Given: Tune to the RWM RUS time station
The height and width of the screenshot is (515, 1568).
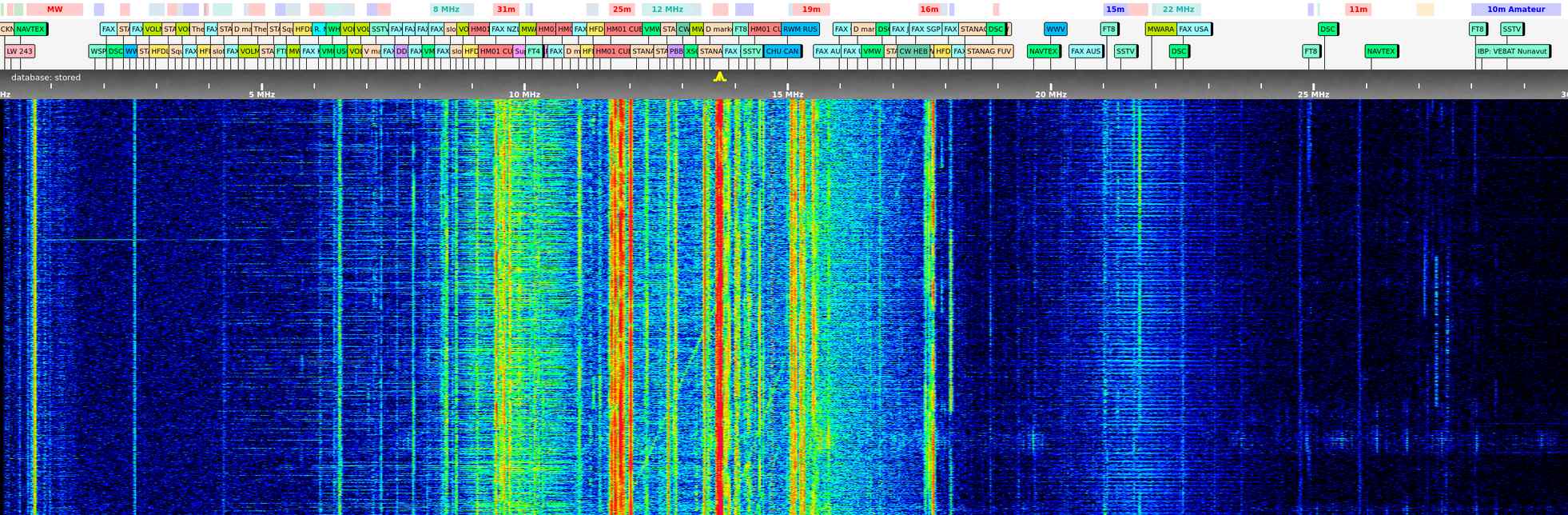Looking at the screenshot, I should point(800,30).
